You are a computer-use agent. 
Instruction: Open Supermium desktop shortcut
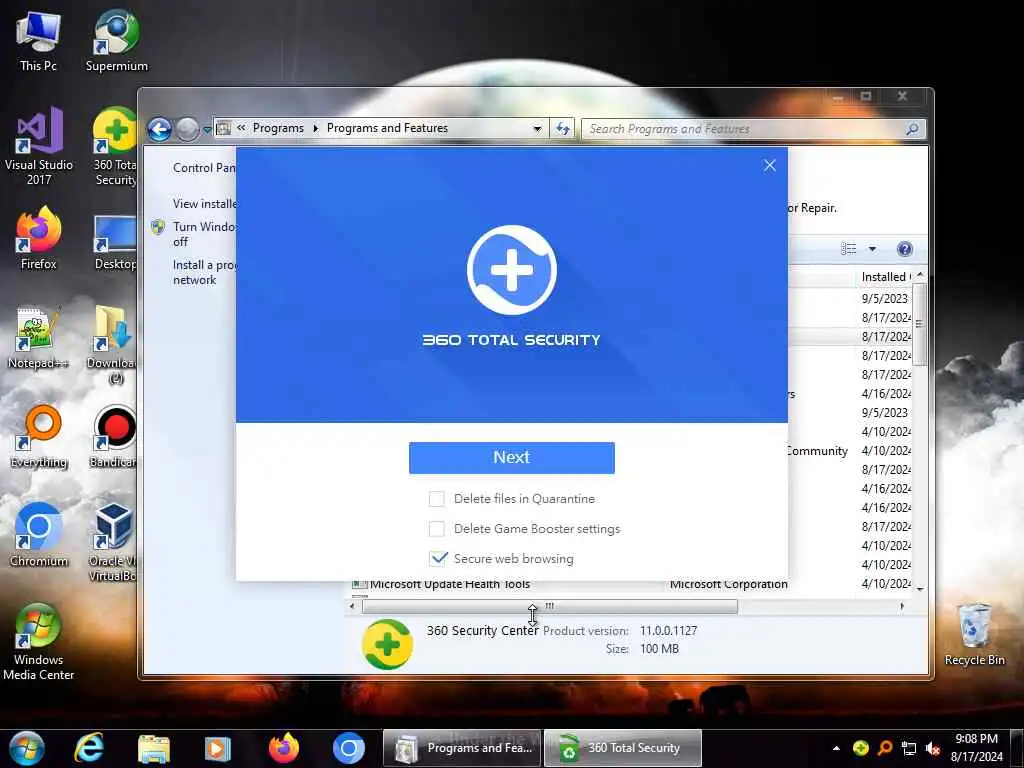[x=116, y=40]
